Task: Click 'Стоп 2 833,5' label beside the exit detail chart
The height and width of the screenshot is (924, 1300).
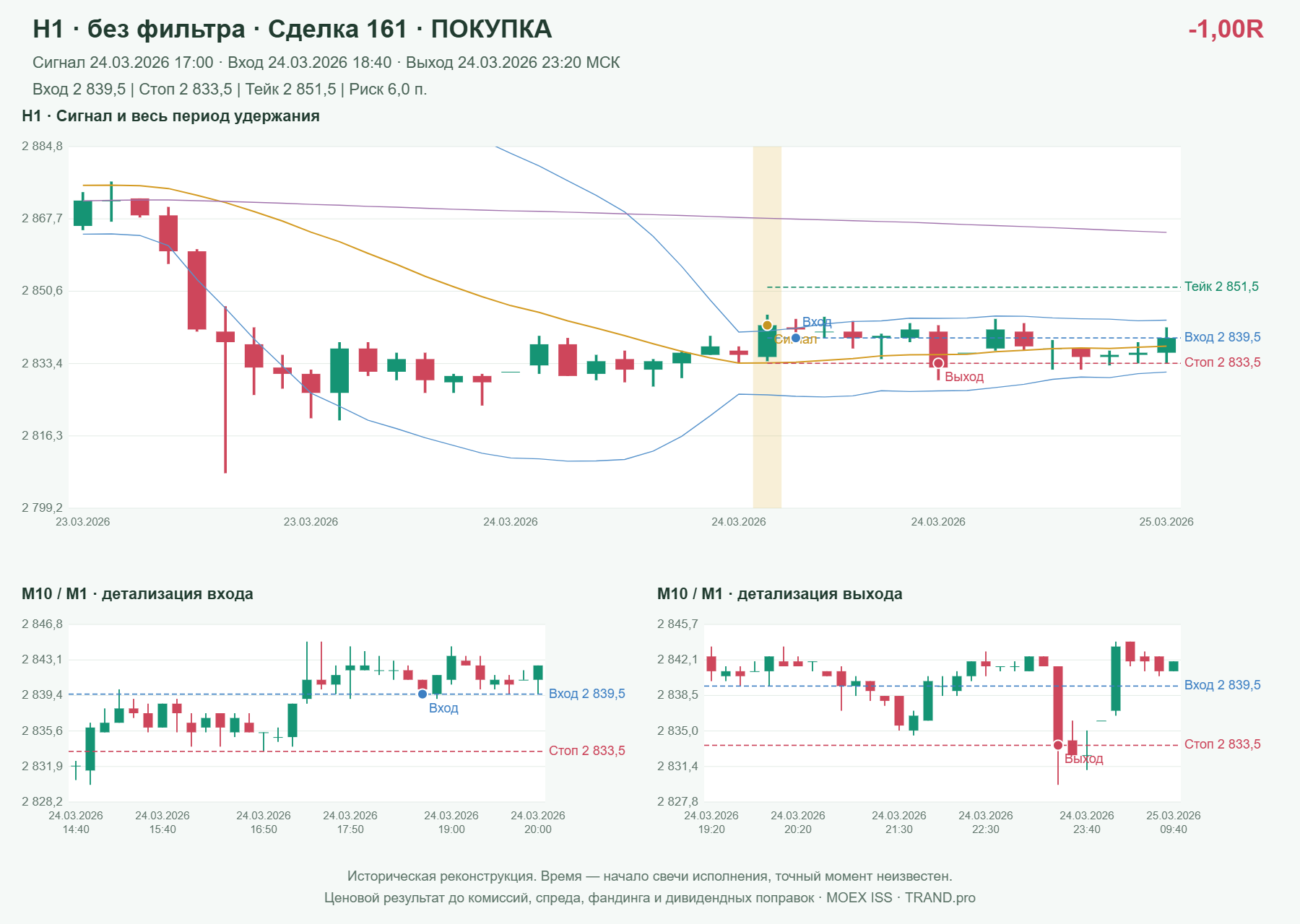Action: [1223, 744]
